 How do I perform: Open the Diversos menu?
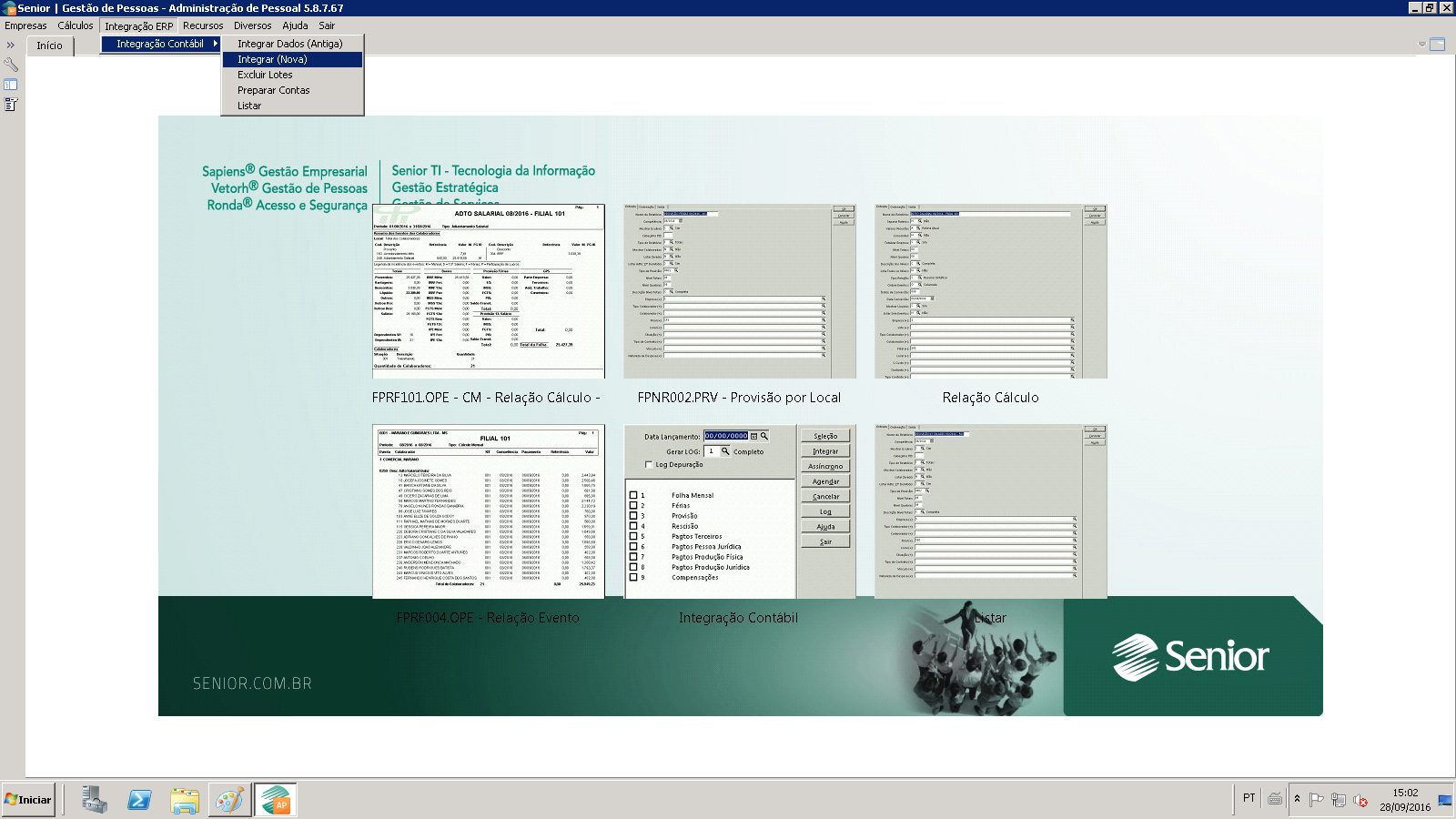click(x=252, y=25)
